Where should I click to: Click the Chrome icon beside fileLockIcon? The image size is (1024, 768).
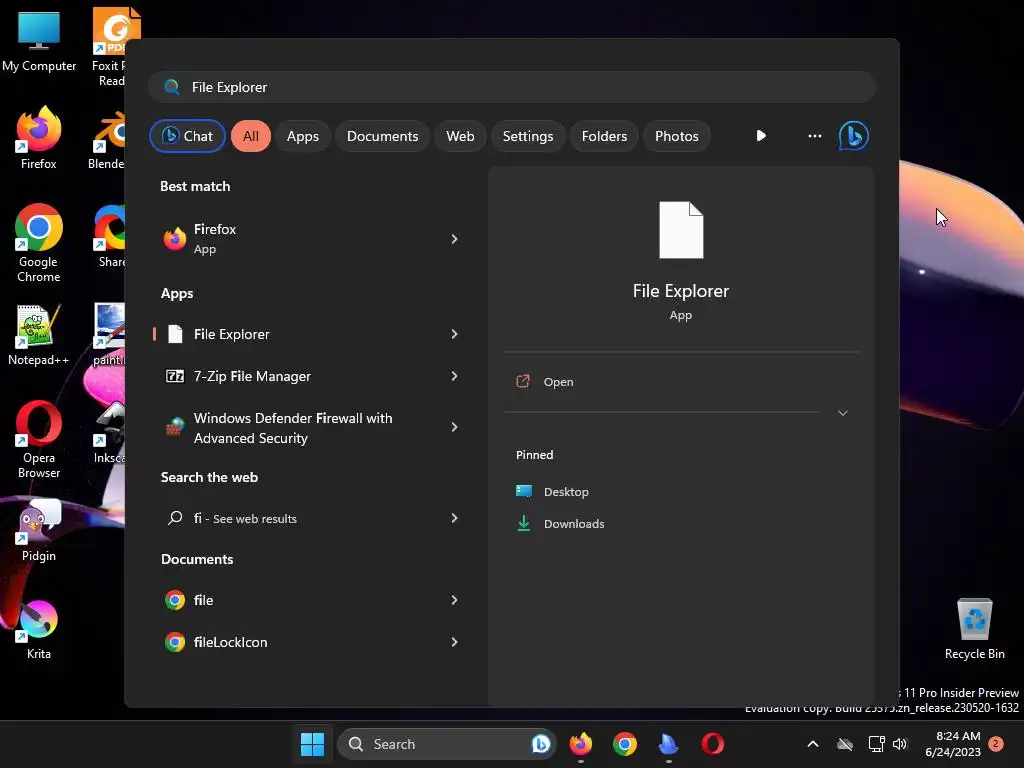pyautogui.click(x=174, y=642)
